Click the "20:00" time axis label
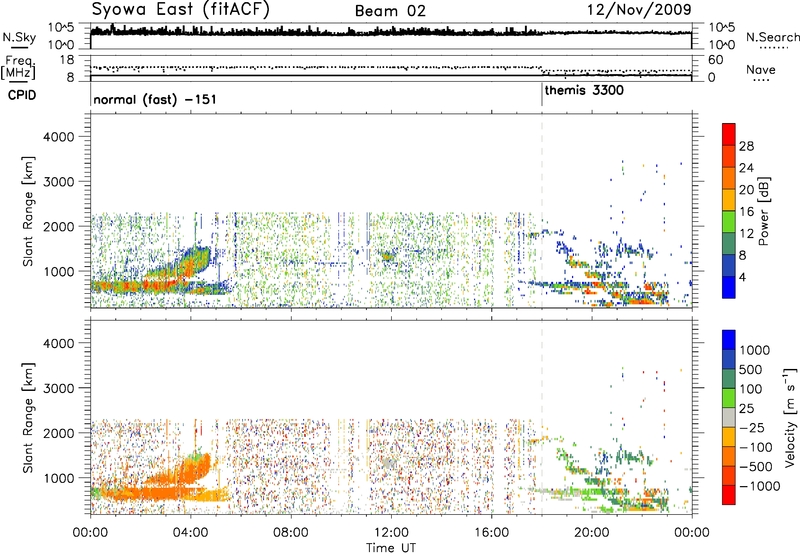The width and height of the screenshot is (800, 554). point(592,533)
